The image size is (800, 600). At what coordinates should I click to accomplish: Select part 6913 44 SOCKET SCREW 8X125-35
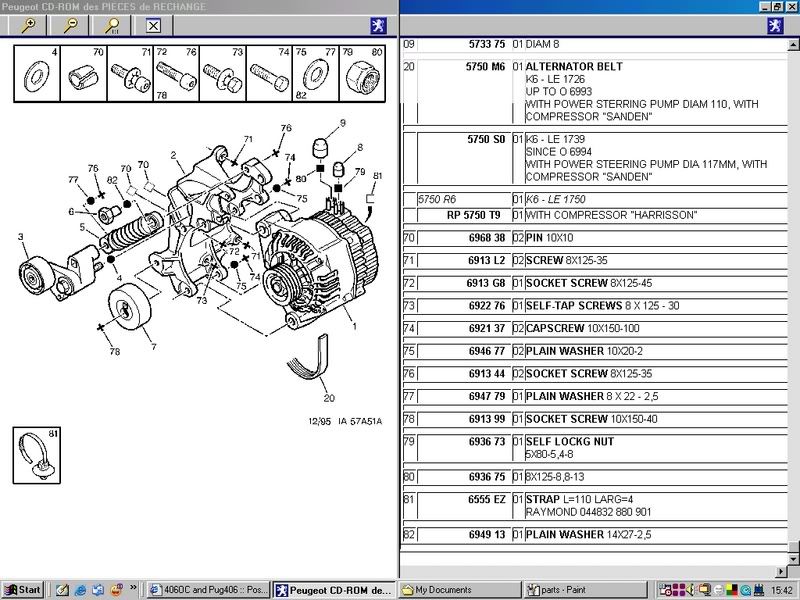[595, 373]
